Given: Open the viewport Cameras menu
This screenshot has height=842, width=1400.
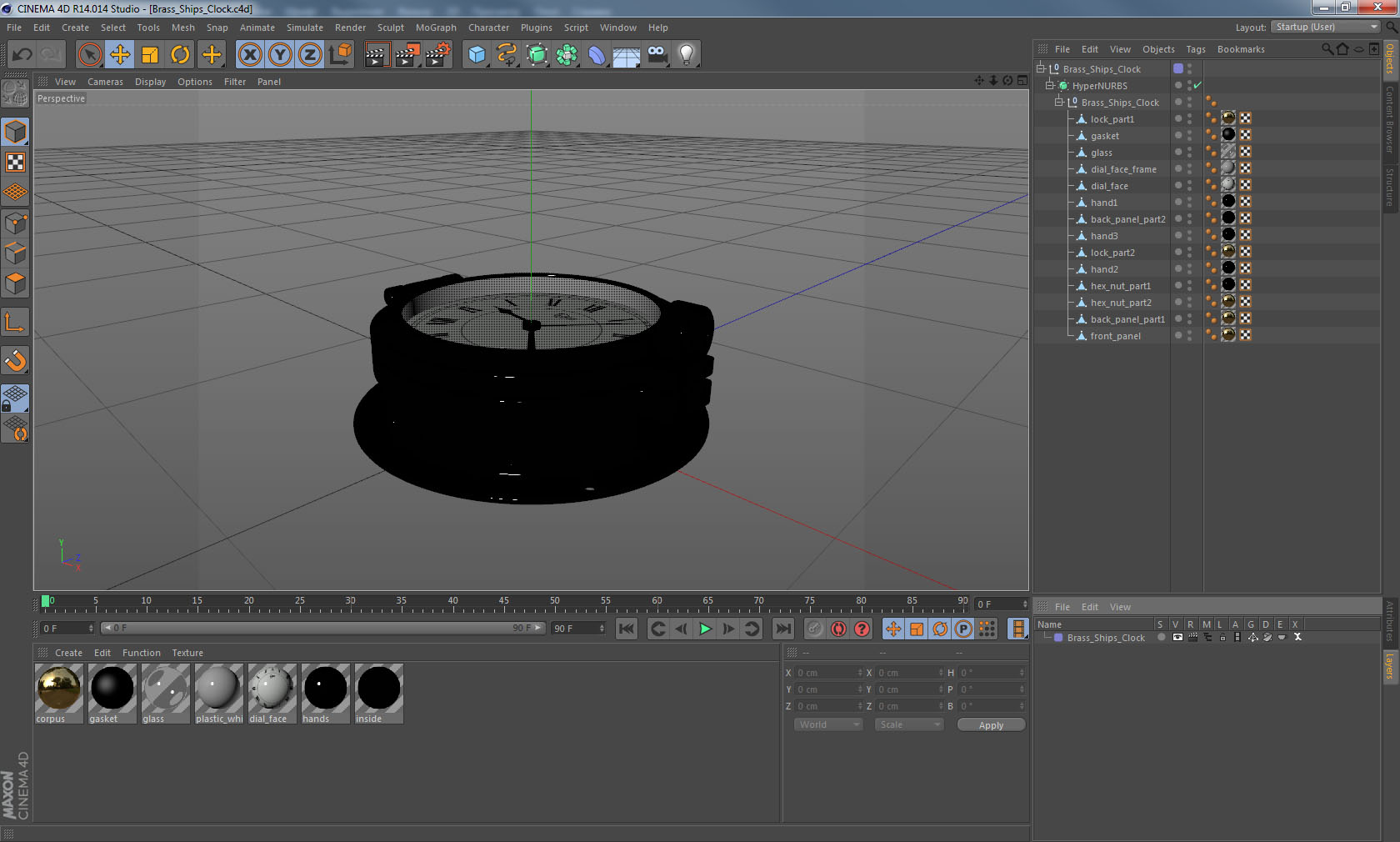Looking at the screenshot, I should (105, 82).
